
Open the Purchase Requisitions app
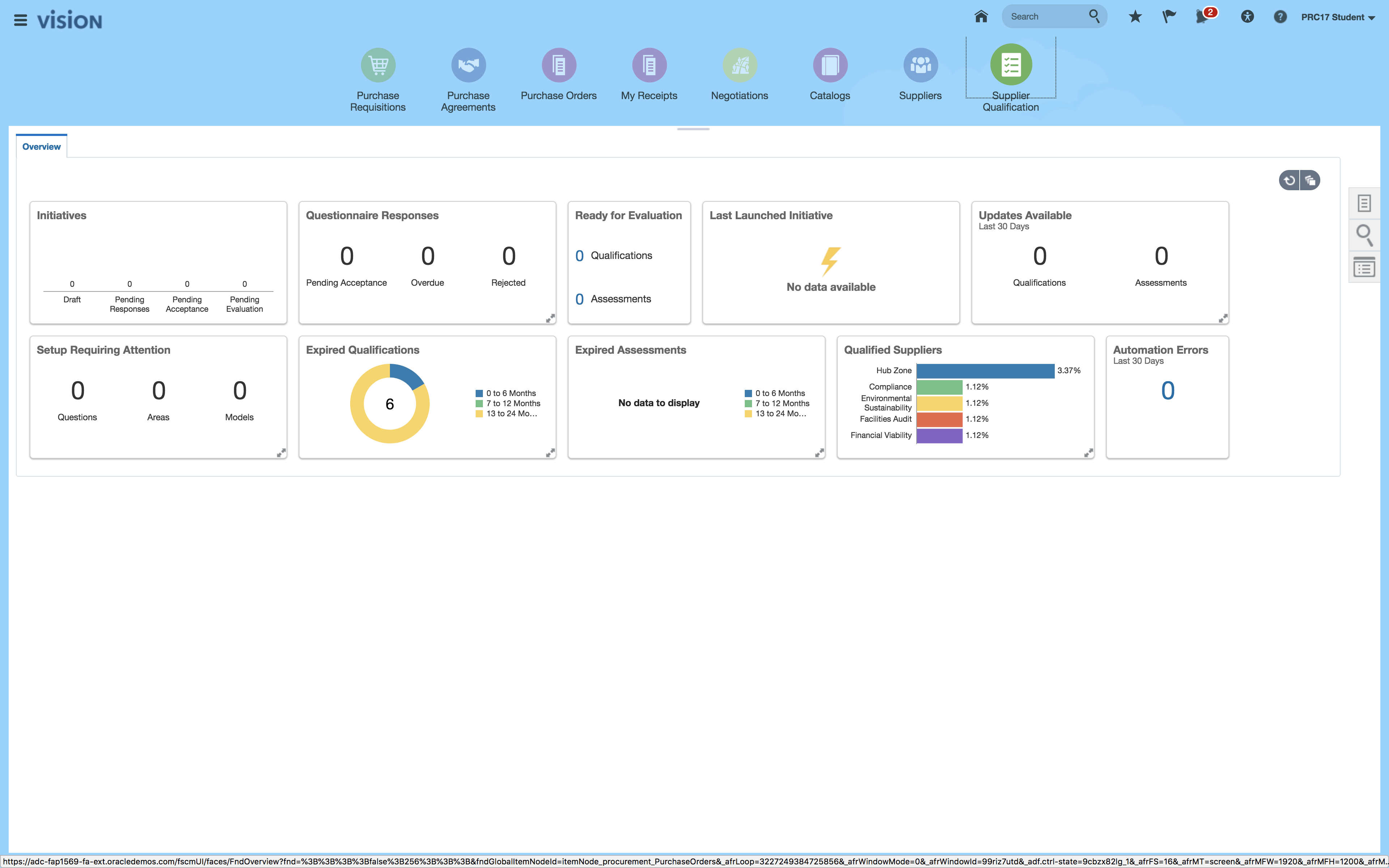click(378, 65)
